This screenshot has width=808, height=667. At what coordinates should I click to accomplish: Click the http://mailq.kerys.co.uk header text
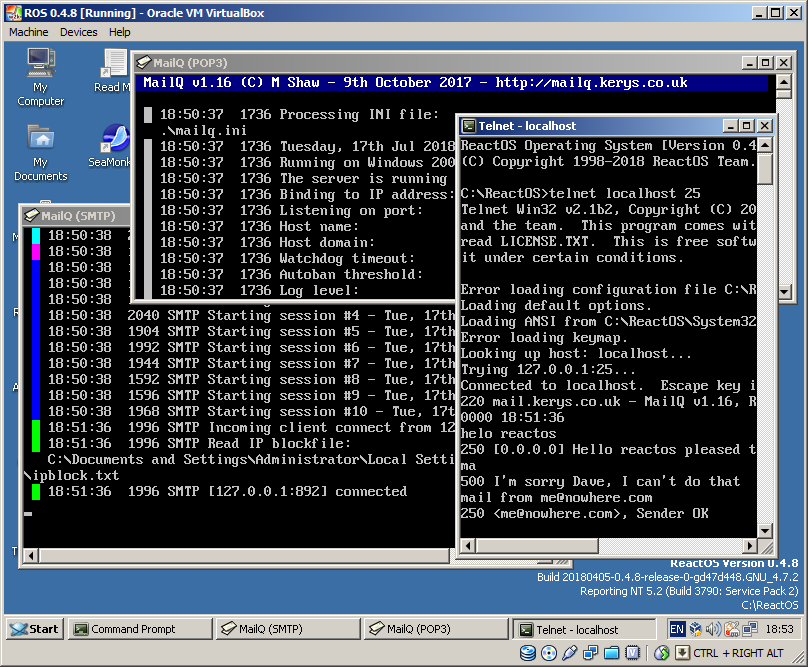pos(591,82)
